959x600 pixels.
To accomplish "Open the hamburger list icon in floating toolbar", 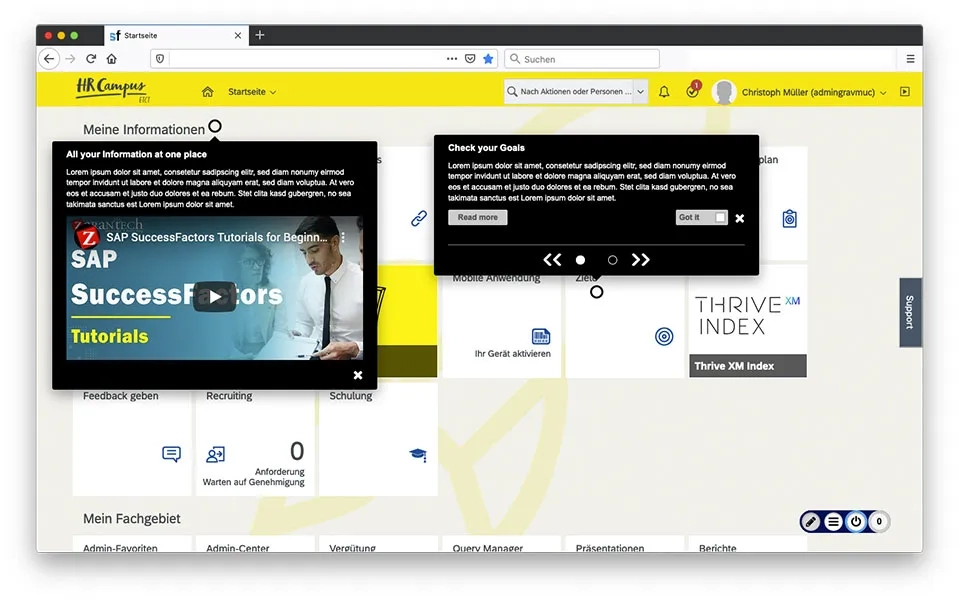I will pyautogui.click(x=833, y=522).
